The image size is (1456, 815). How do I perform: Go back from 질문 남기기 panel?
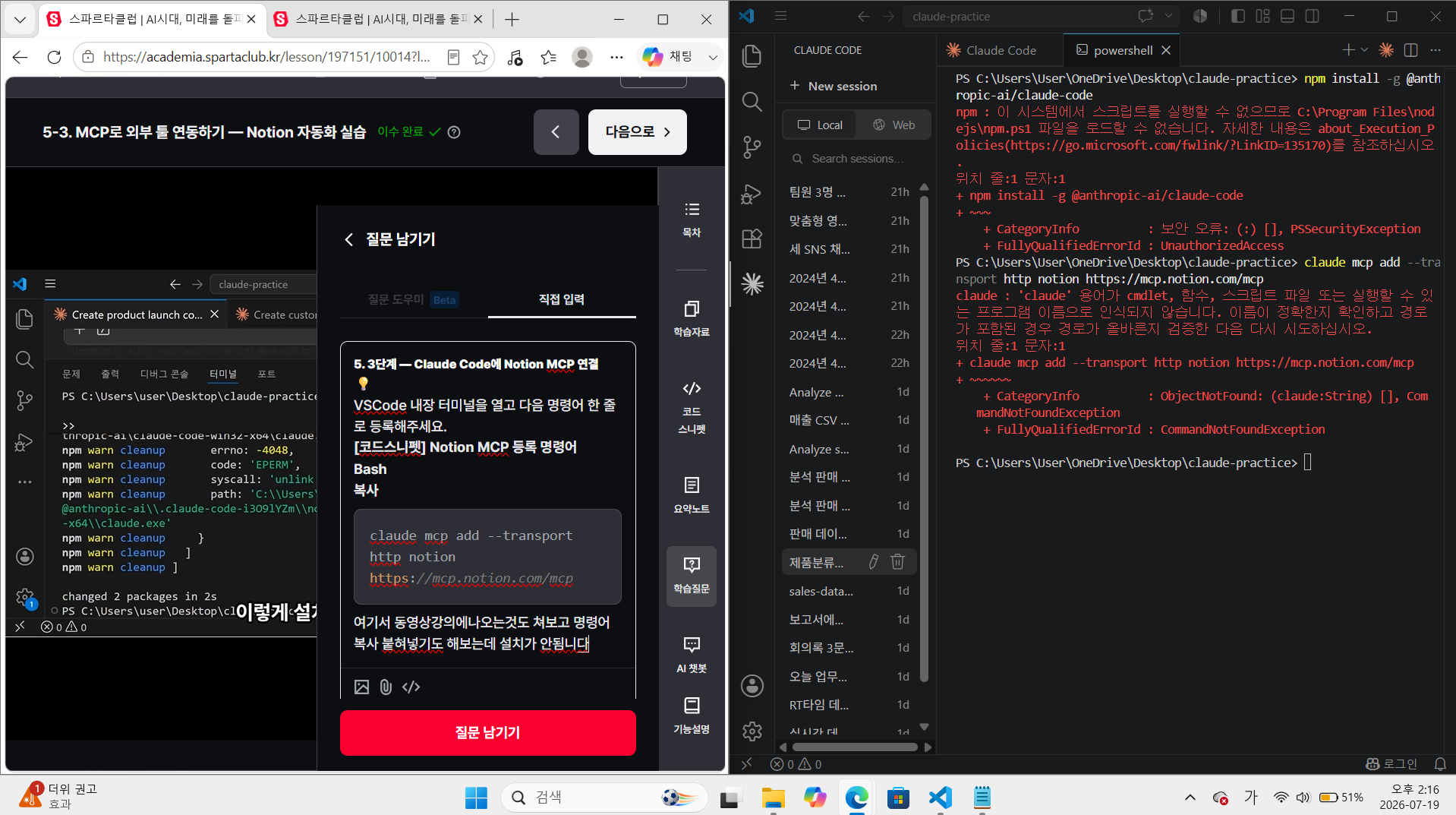pos(349,239)
